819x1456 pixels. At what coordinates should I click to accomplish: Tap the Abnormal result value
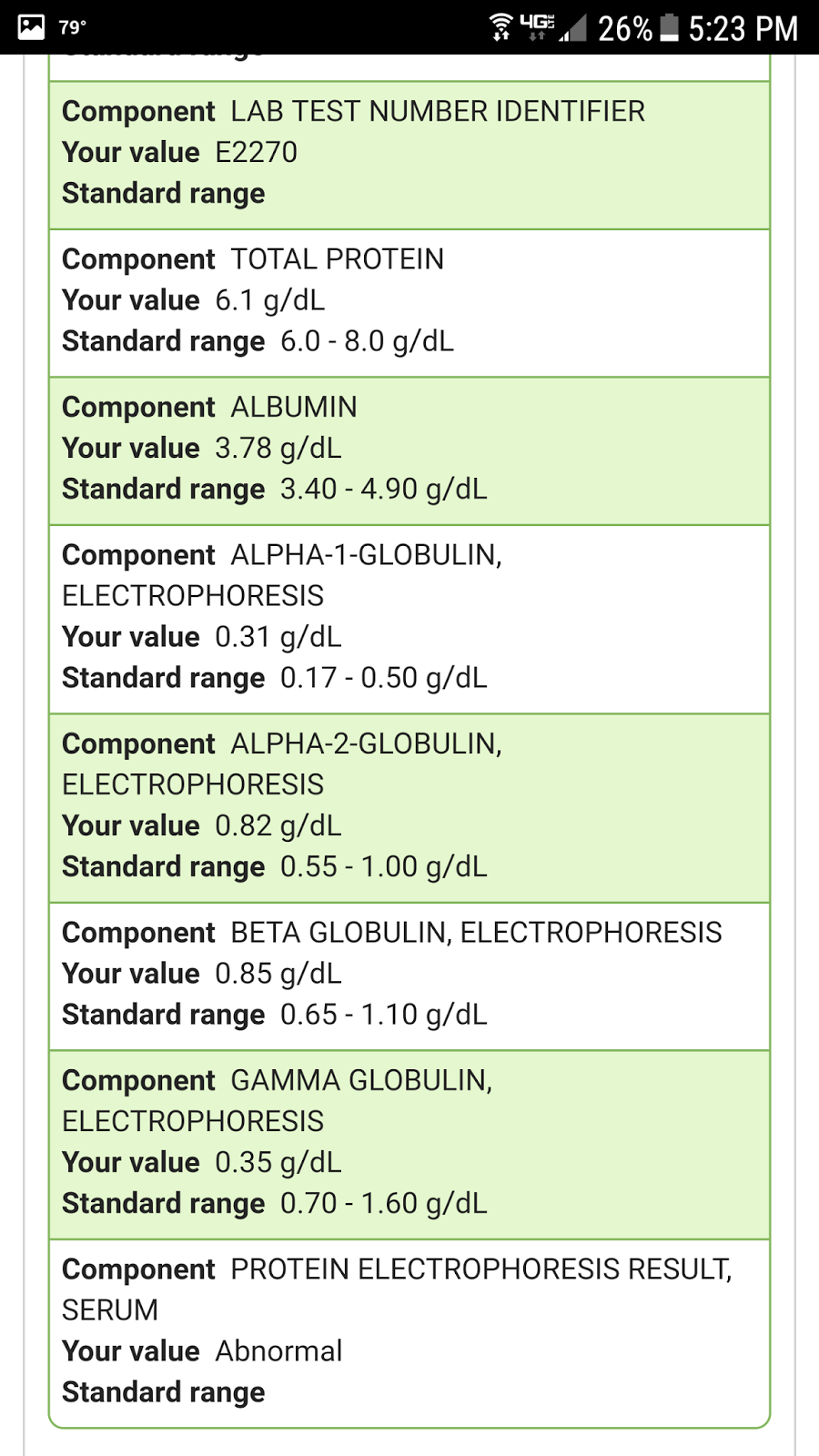coord(278,1351)
